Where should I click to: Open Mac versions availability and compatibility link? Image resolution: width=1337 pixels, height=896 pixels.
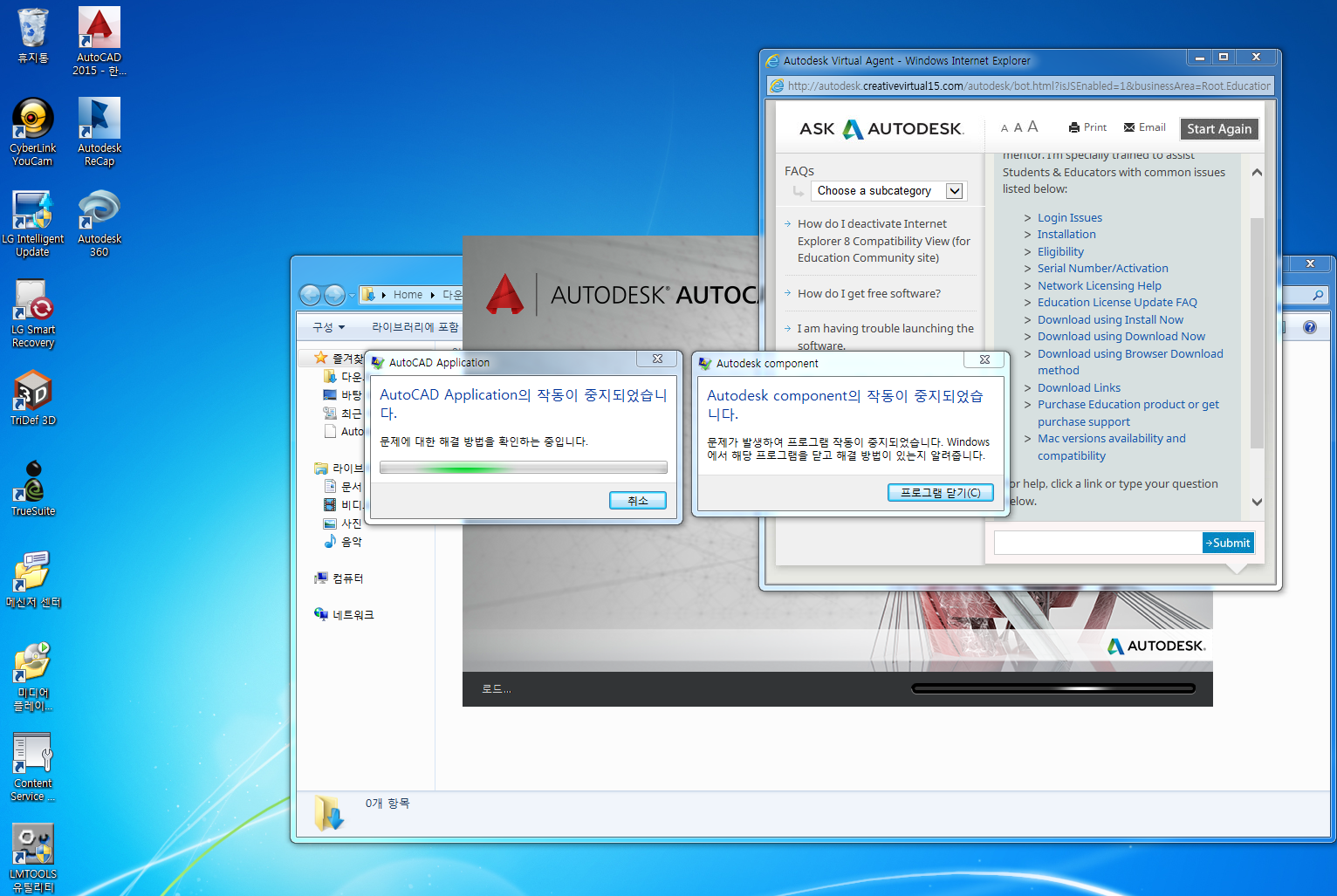pyautogui.click(x=1111, y=448)
